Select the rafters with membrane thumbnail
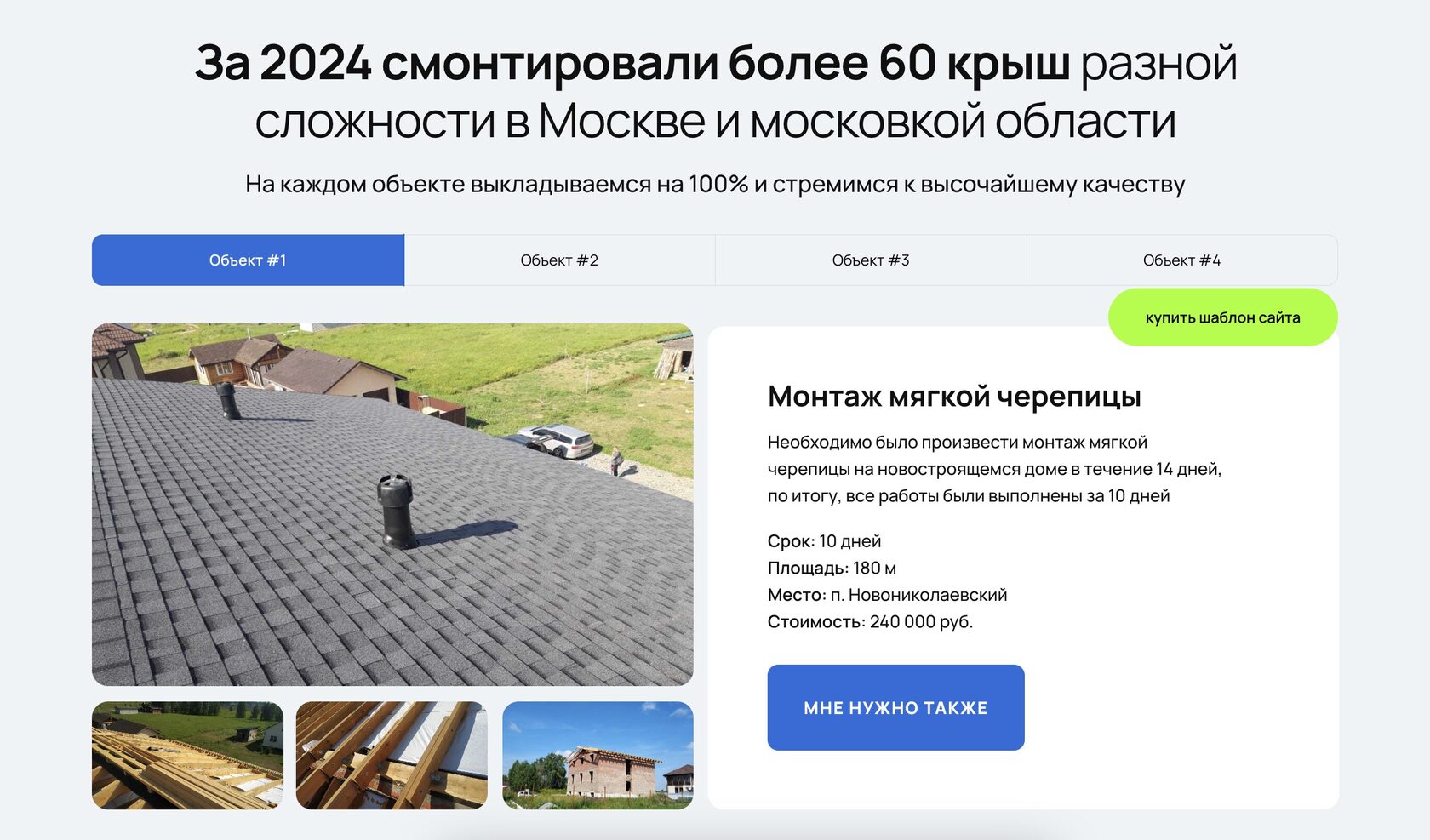1430x840 pixels. point(392,756)
